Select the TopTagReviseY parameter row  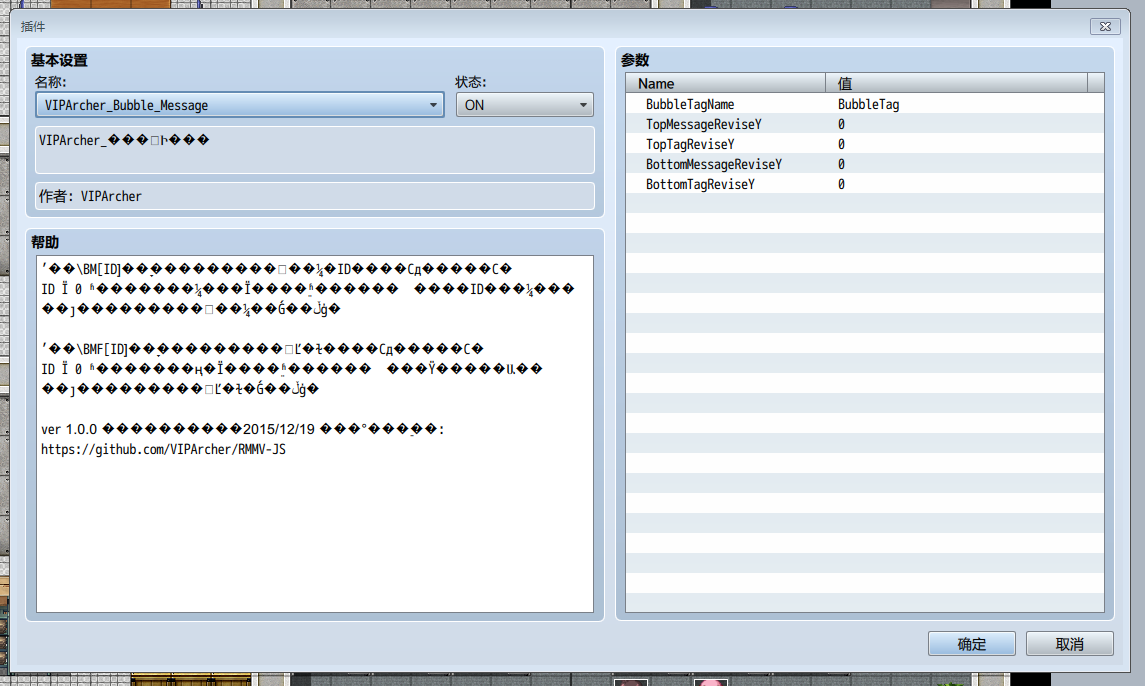(x=865, y=144)
